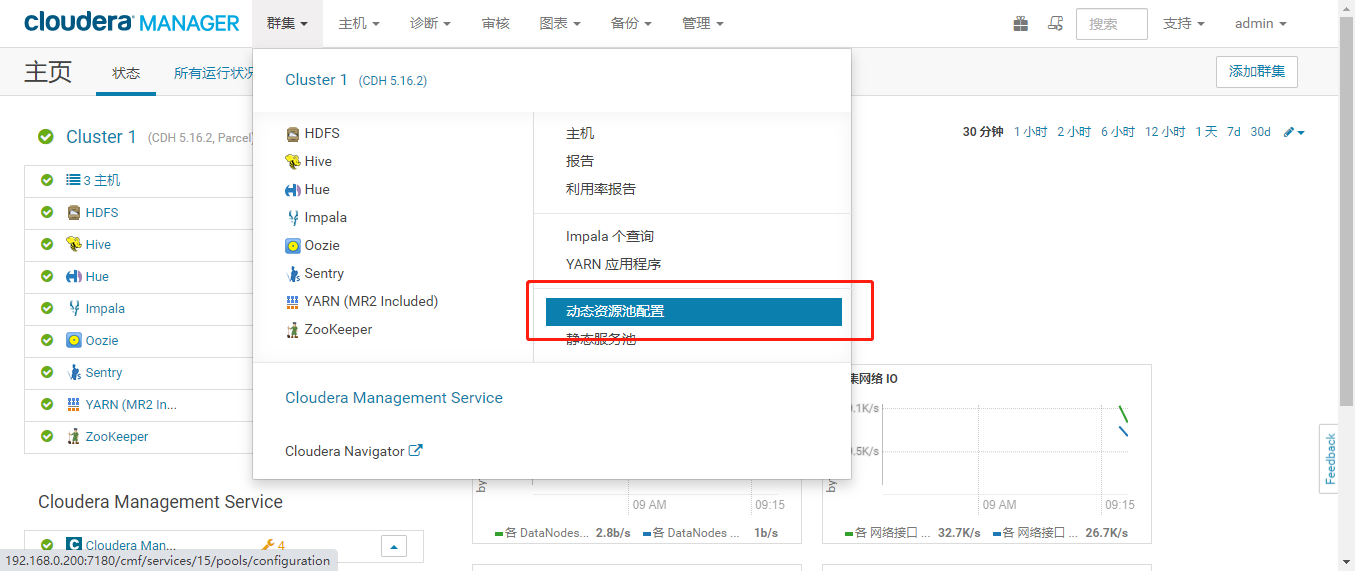Open the Cloudera Management Service link in the dropdown
This screenshot has height=571, width=1355.
click(x=394, y=398)
